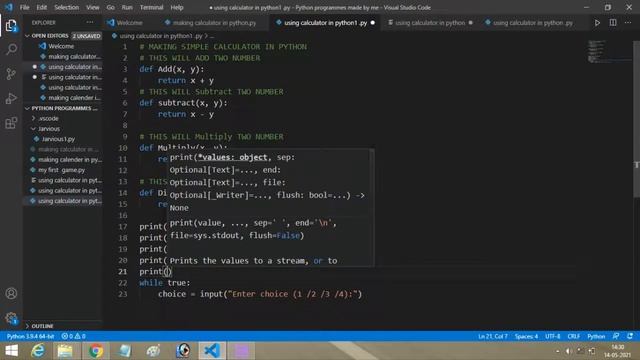The width and height of the screenshot is (640, 360).
Task: Open Run and Debug view
Action: (x=11, y=98)
